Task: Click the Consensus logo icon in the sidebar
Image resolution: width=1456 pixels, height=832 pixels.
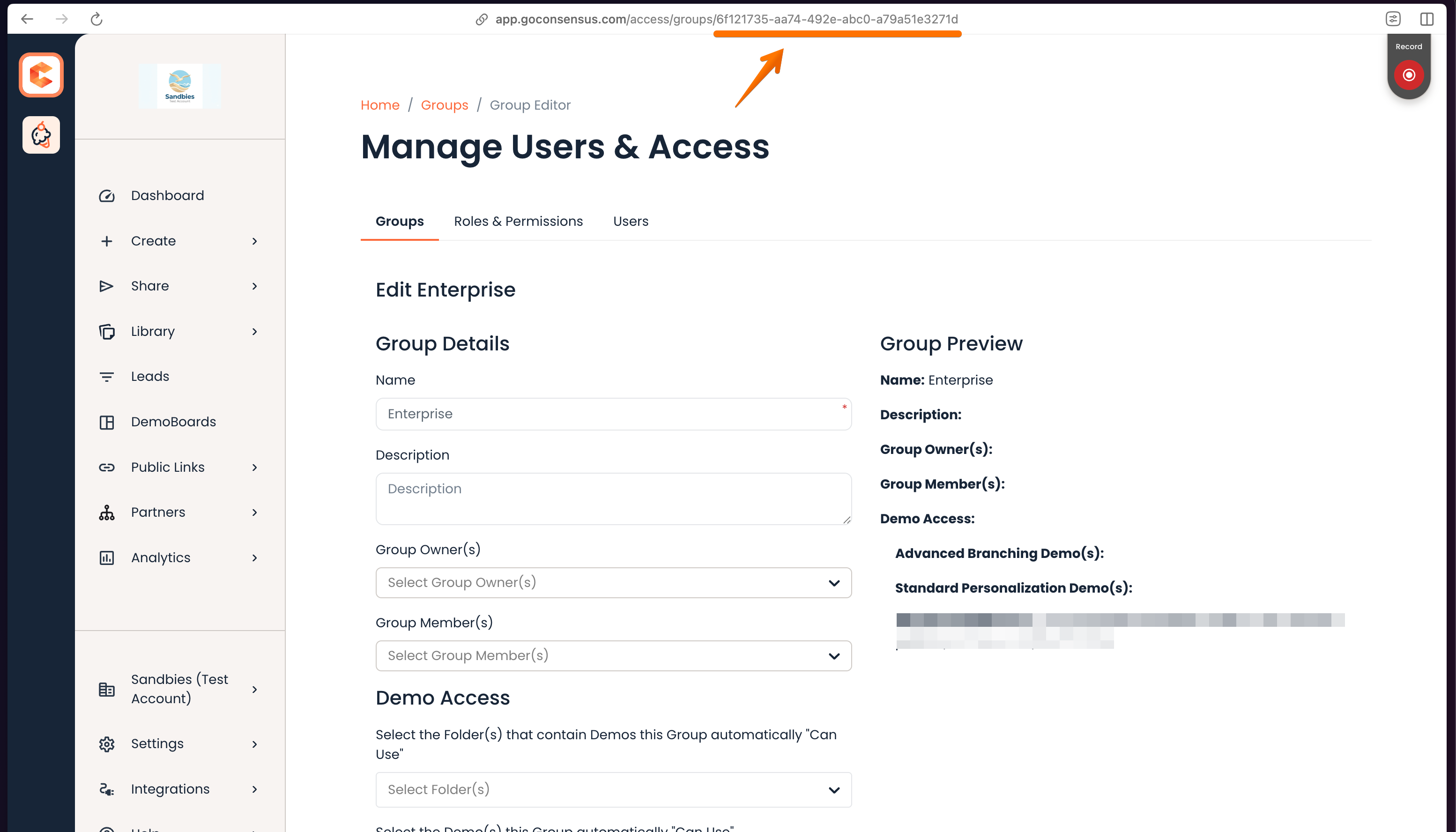Action: pyautogui.click(x=41, y=75)
